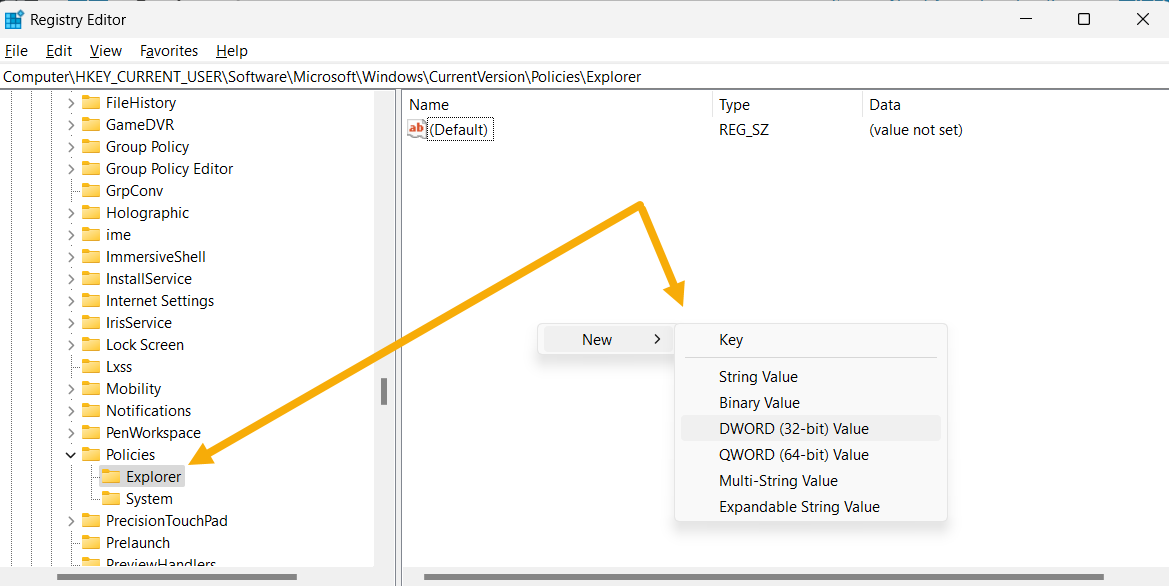The width and height of the screenshot is (1169, 586).
Task: Open the Help menu
Action: point(231,50)
